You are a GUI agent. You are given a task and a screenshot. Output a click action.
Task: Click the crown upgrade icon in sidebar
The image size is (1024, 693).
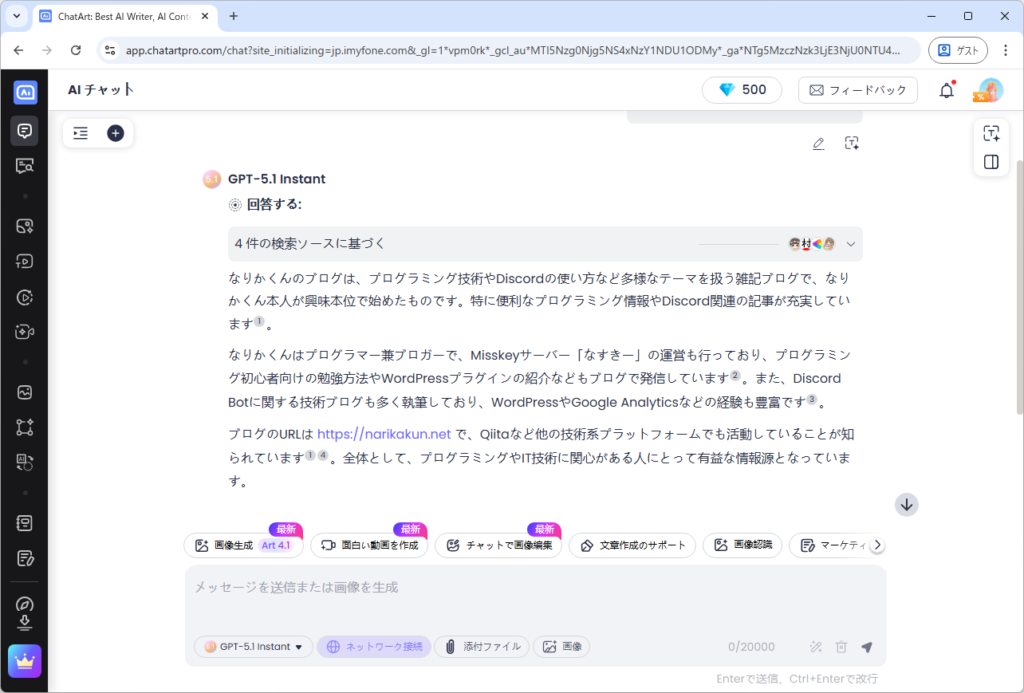(x=24, y=661)
